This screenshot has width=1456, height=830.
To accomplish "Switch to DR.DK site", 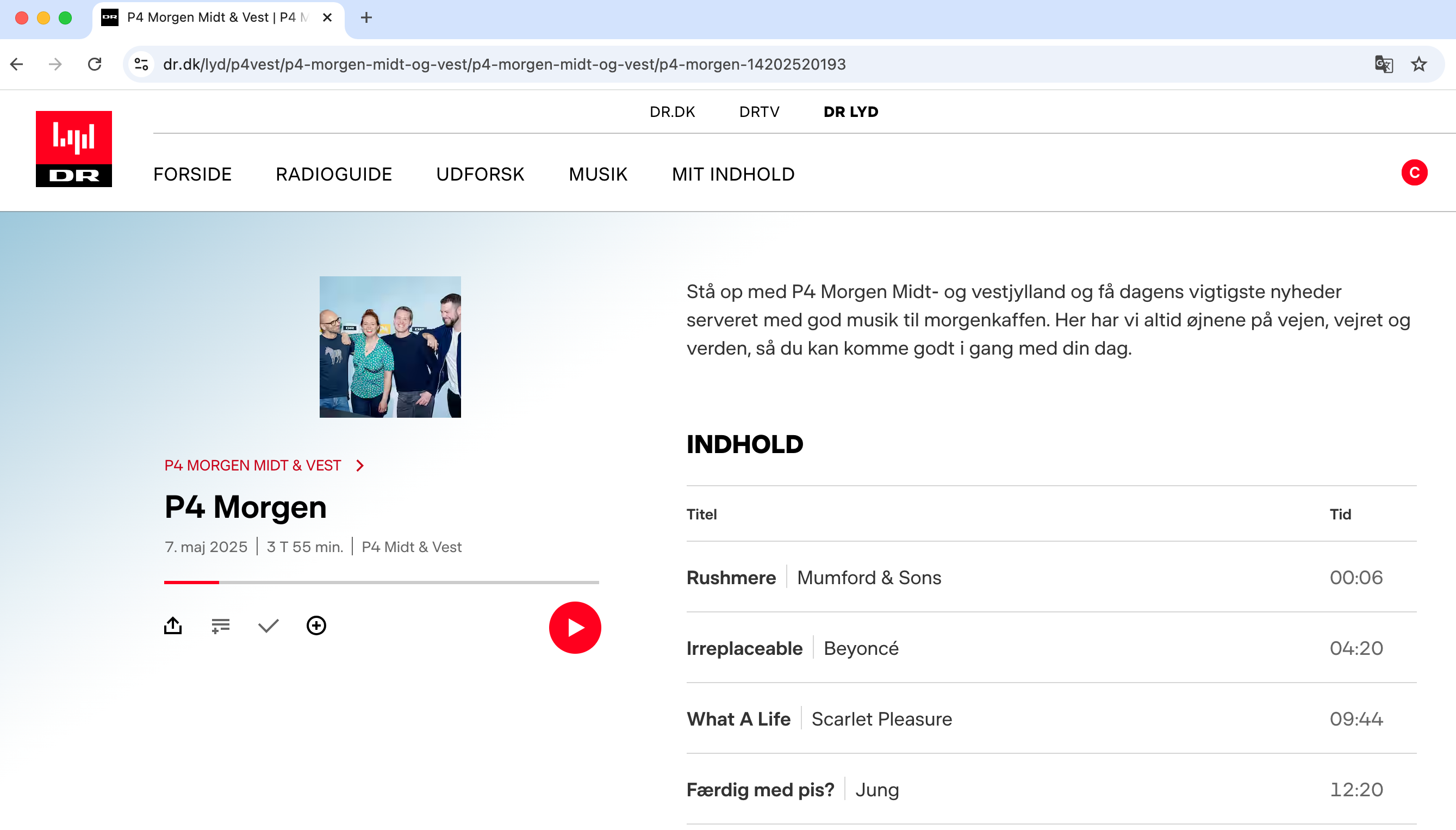I will (x=672, y=112).
